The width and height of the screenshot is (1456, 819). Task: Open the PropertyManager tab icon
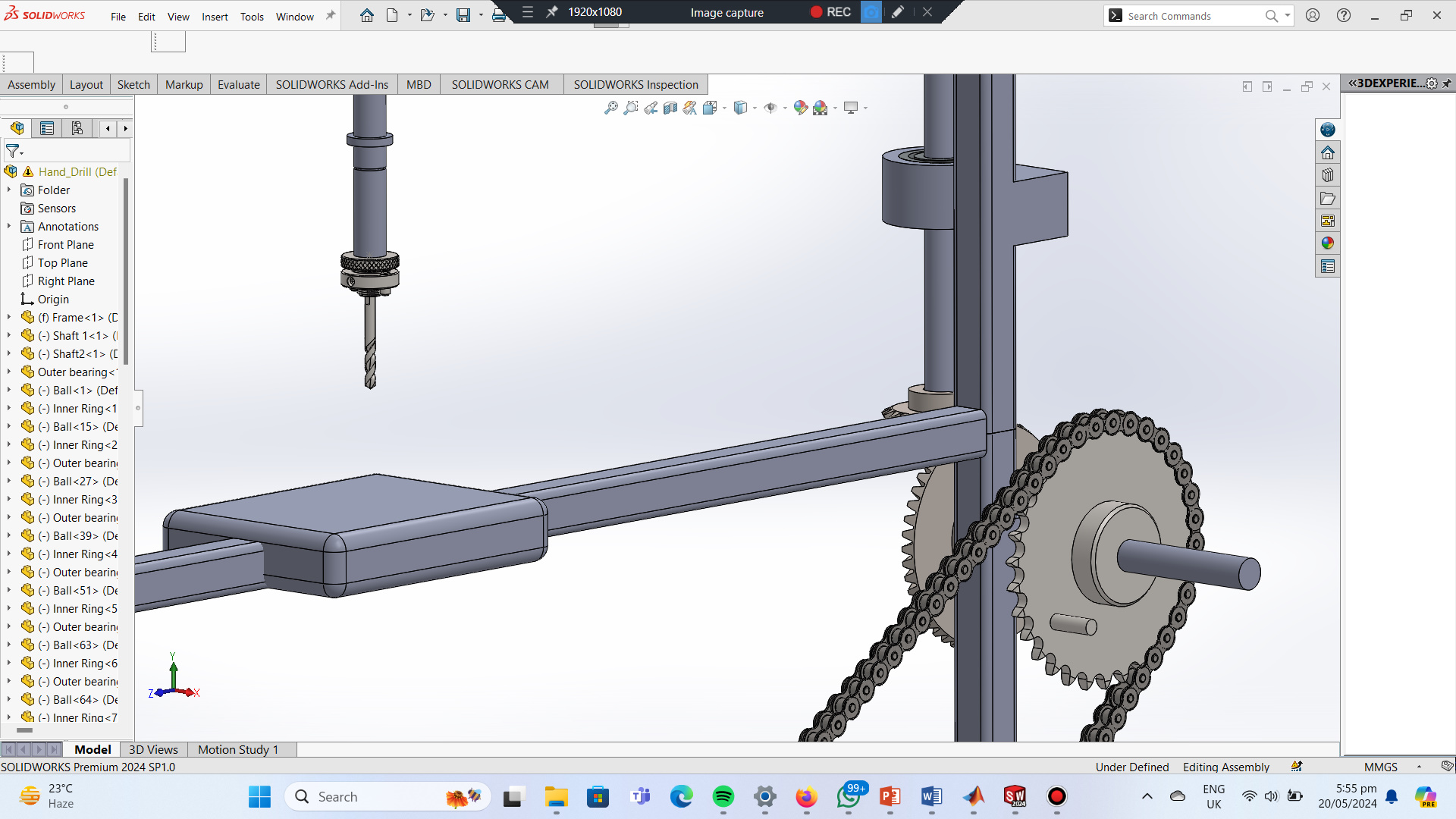[47, 128]
